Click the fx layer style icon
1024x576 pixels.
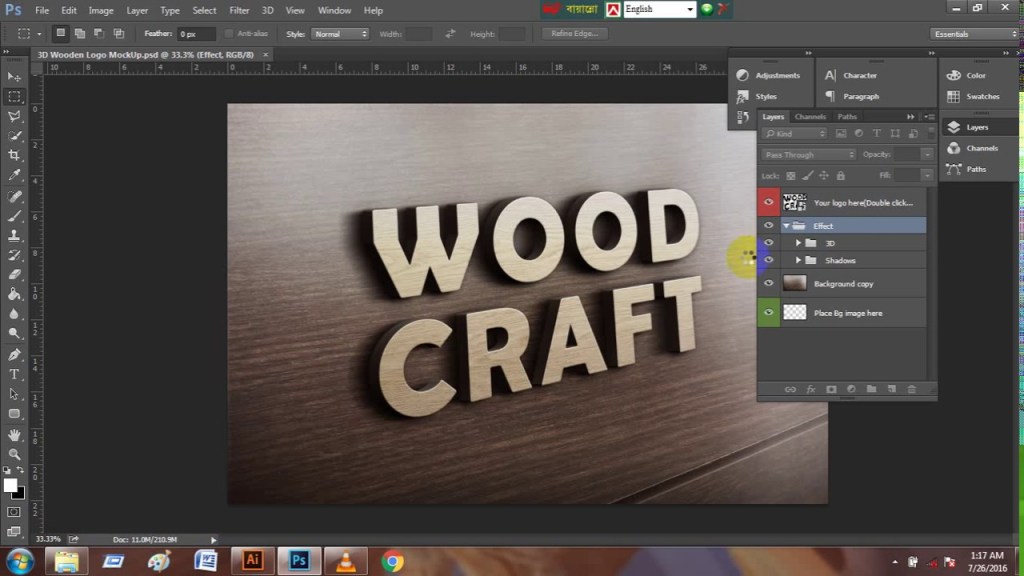[x=811, y=389]
